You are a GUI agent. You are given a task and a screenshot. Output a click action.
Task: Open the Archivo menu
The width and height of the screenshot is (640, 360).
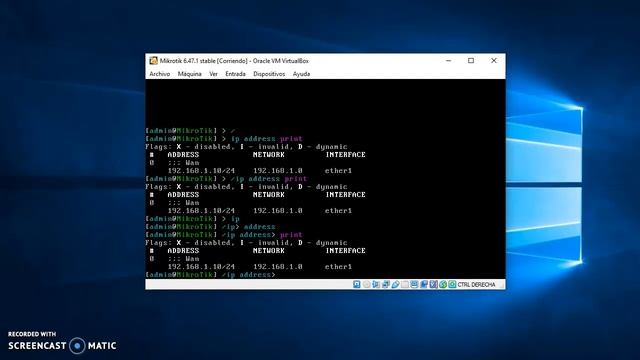[160, 74]
